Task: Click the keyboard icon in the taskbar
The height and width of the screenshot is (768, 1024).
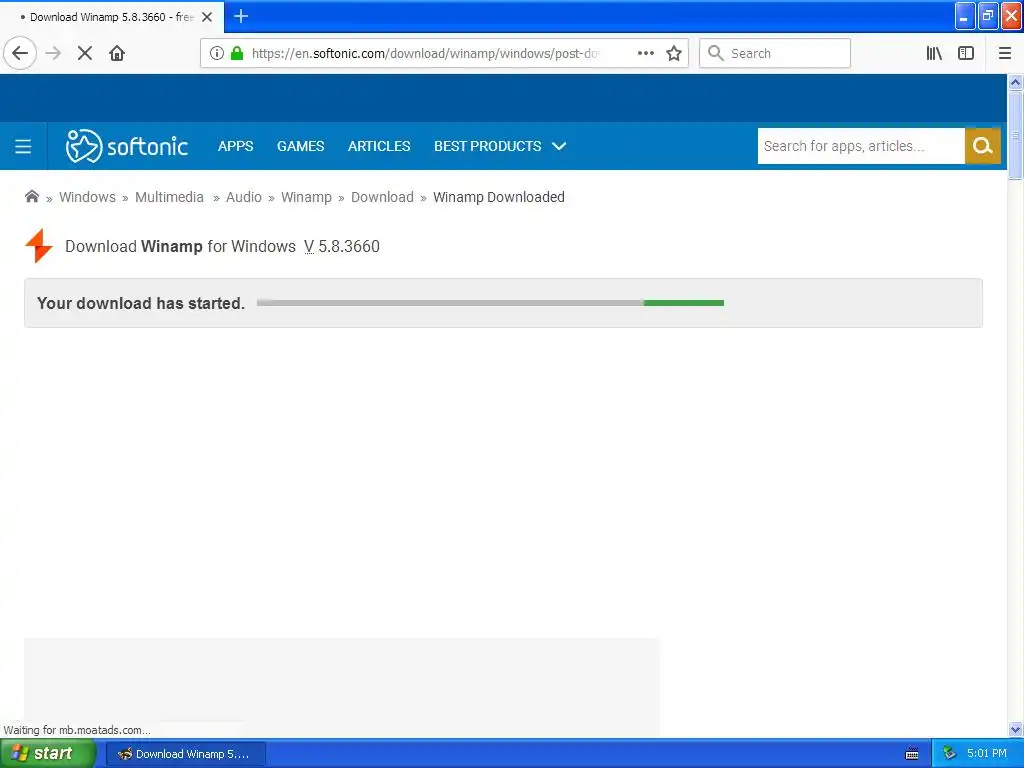Action: 912,754
